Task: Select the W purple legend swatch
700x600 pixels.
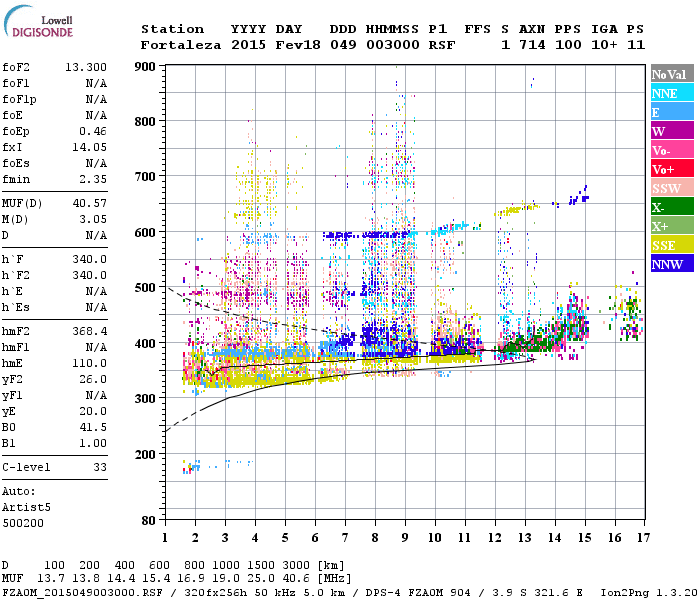Action: pyautogui.click(x=672, y=131)
